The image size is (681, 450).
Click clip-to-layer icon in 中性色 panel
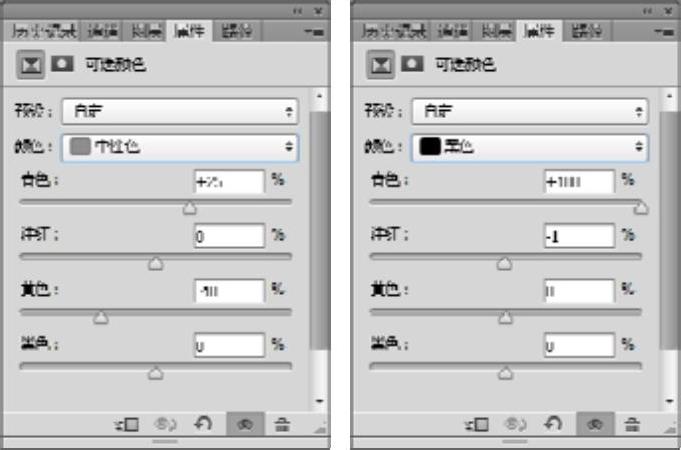point(126,424)
